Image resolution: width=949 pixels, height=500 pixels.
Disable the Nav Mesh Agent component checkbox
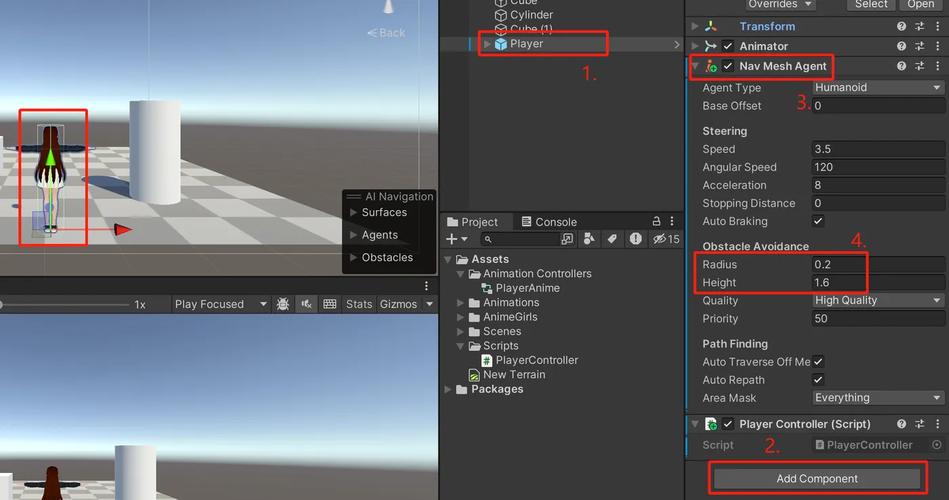tap(728, 66)
